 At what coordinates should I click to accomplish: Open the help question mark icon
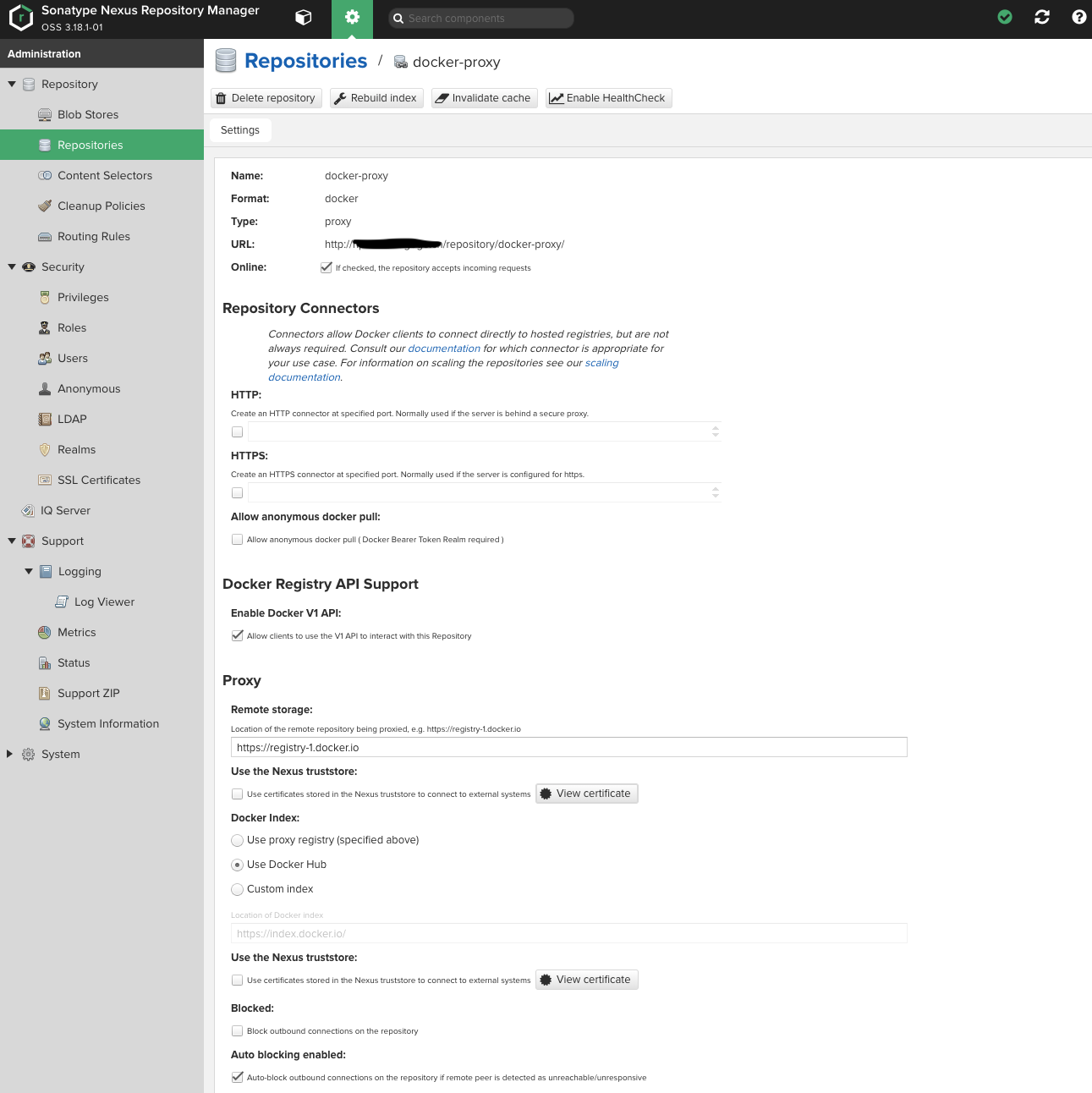[x=1078, y=17]
